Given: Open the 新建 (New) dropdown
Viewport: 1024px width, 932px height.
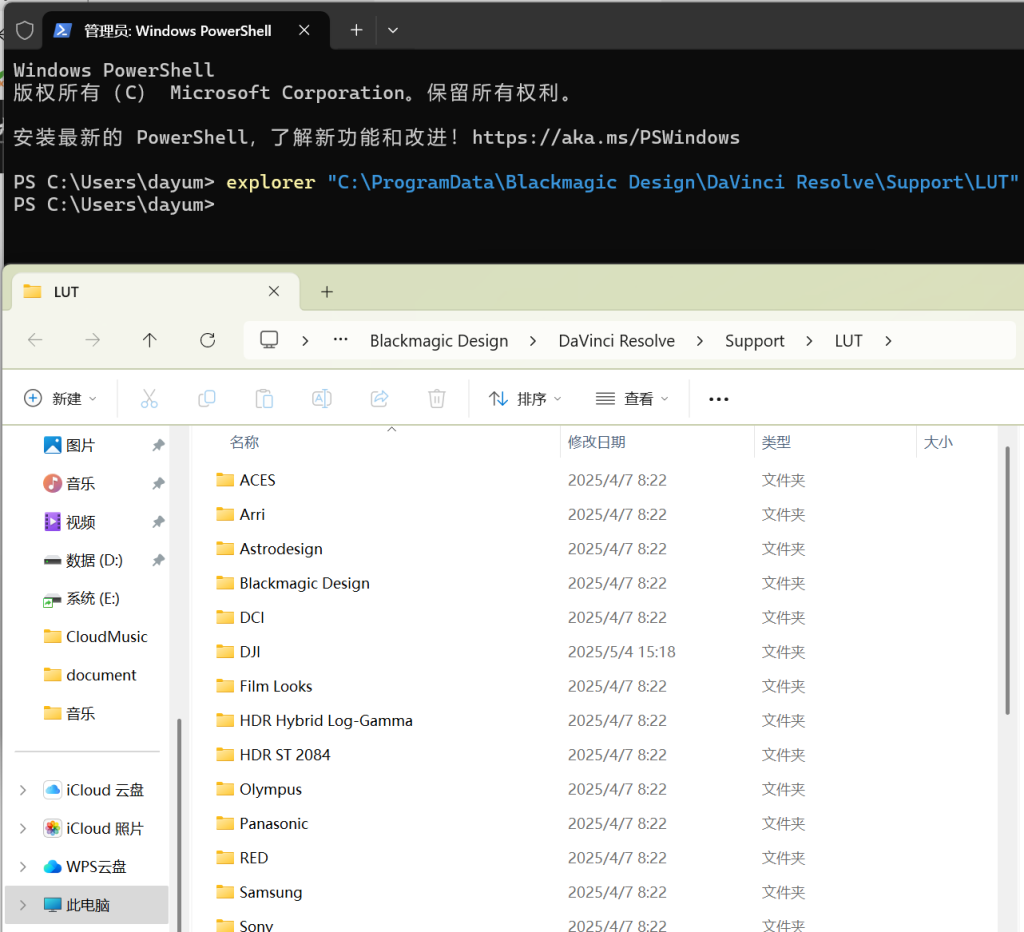Looking at the screenshot, I should (60, 399).
